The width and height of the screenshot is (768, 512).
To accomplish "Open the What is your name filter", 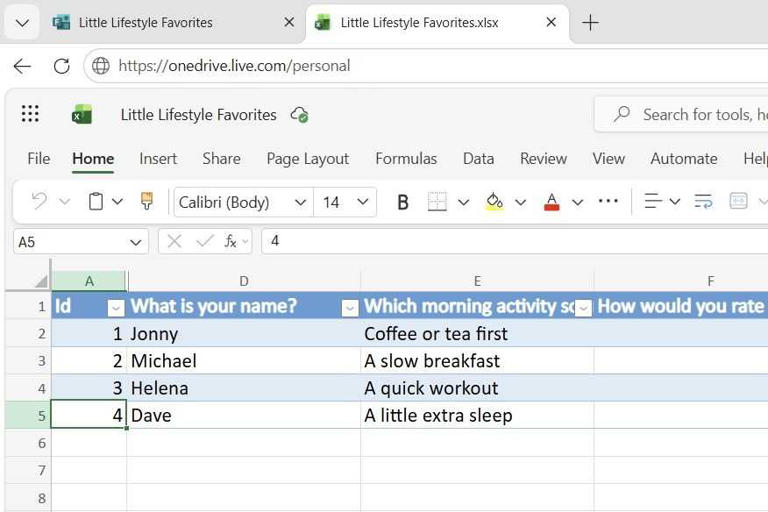I will (350, 308).
